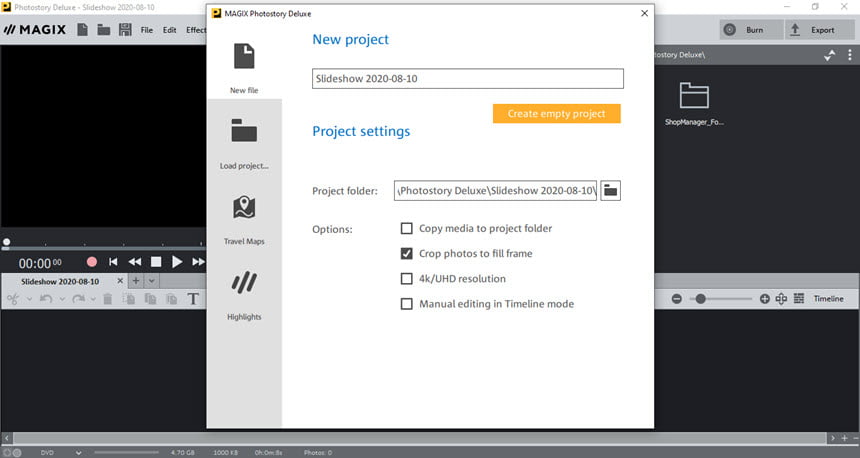Click Create empty project button
The height and width of the screenshot is (458, 860).
557,114
